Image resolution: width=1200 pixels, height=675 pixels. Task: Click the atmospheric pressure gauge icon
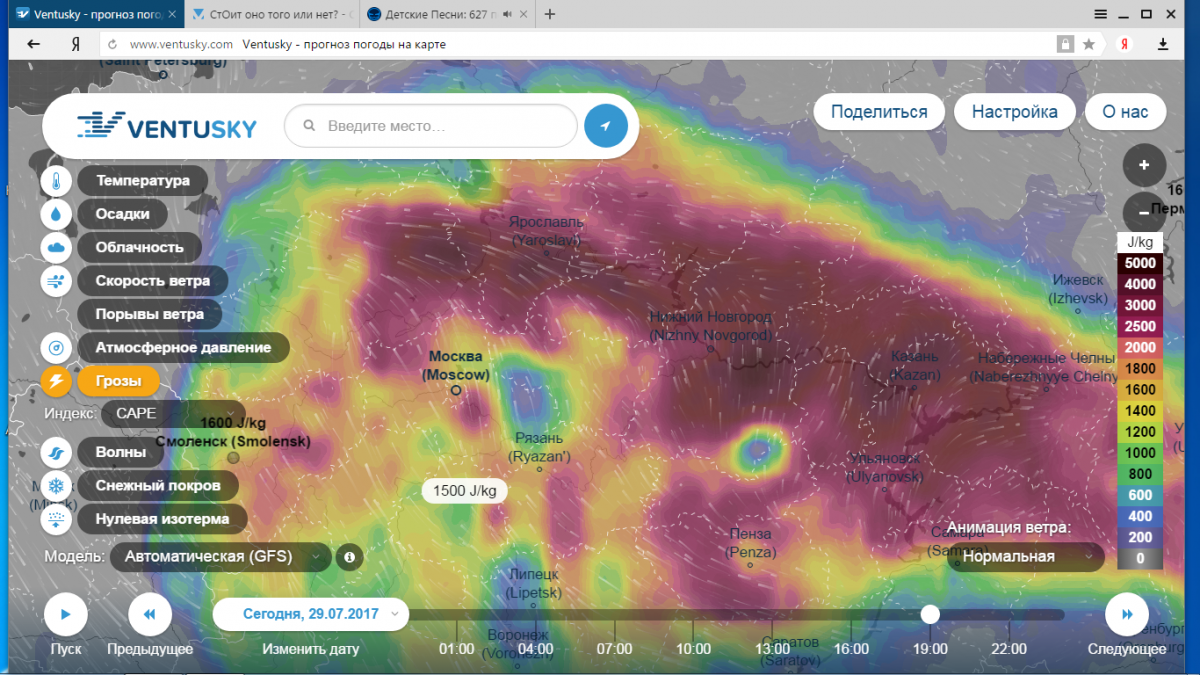[57, 347]
